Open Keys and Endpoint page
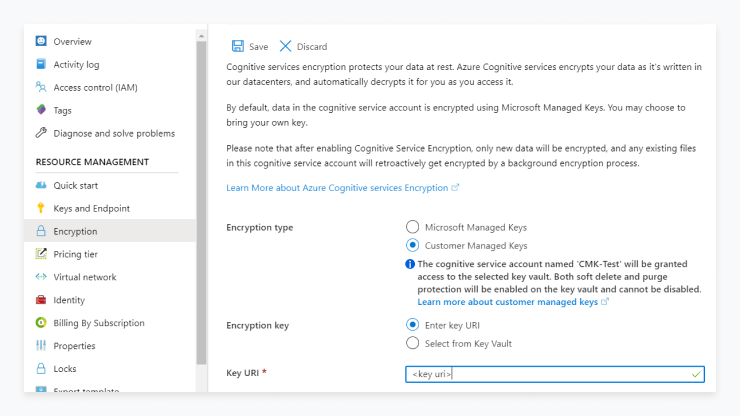 click(x=92, y=208)
